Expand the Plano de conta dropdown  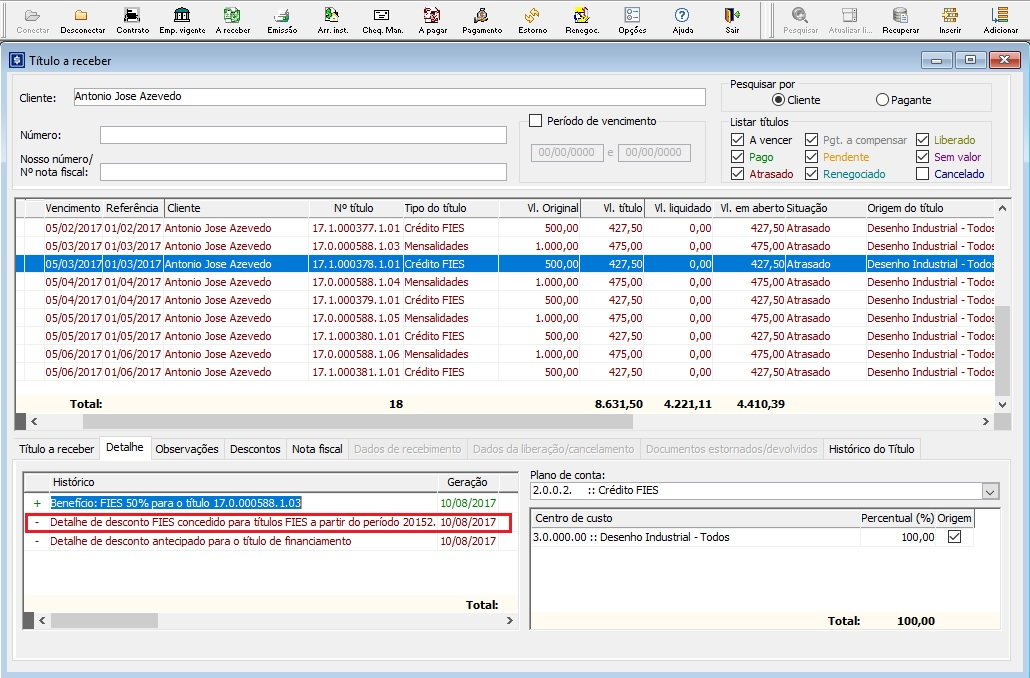(x=990, y=491)
